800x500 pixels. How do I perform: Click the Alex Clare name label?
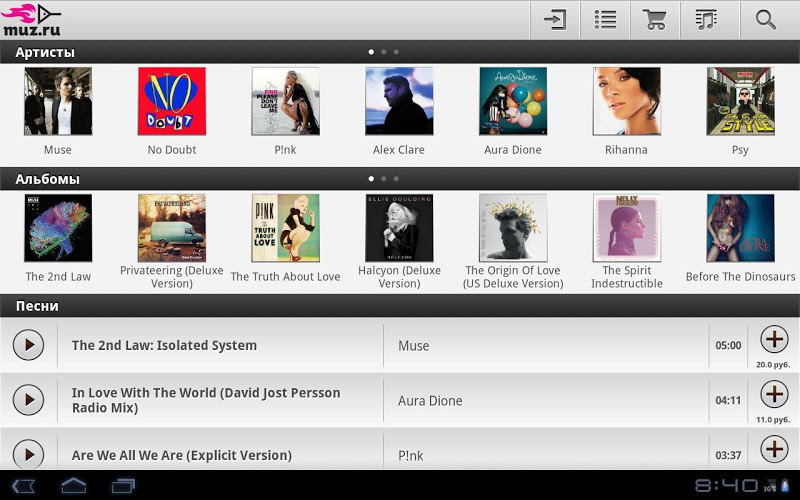pyautogui.click(x=398, y=150)
